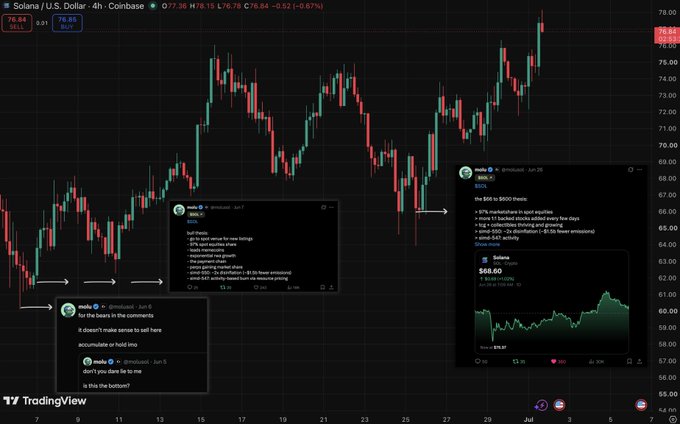This screenshot has height=424, width=680.
Task: Click the quoted Jun 5 tweet's molu avatar
Action: point(87,361)
